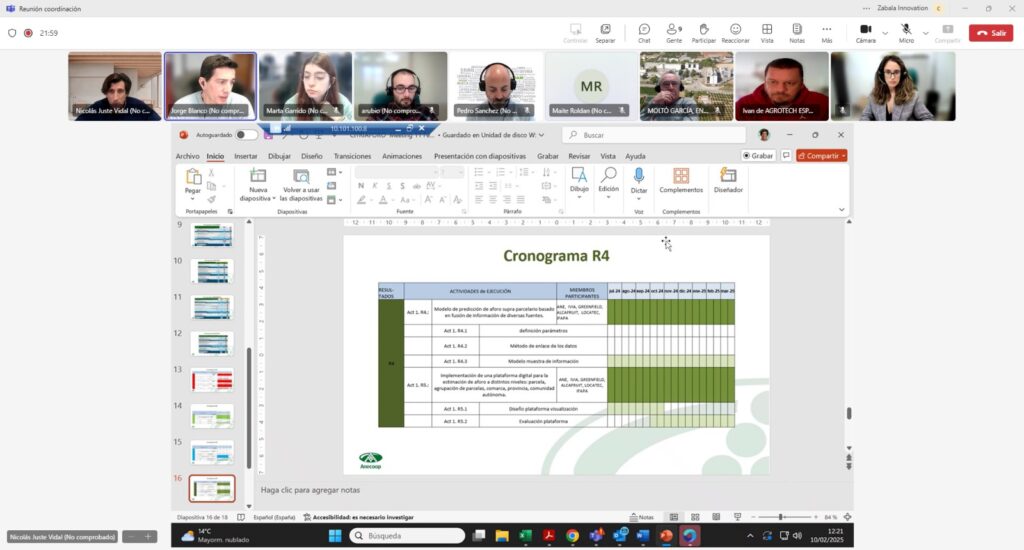Show the Gente participants list
The image size is (1024, 550).
[x=674, y=33]
